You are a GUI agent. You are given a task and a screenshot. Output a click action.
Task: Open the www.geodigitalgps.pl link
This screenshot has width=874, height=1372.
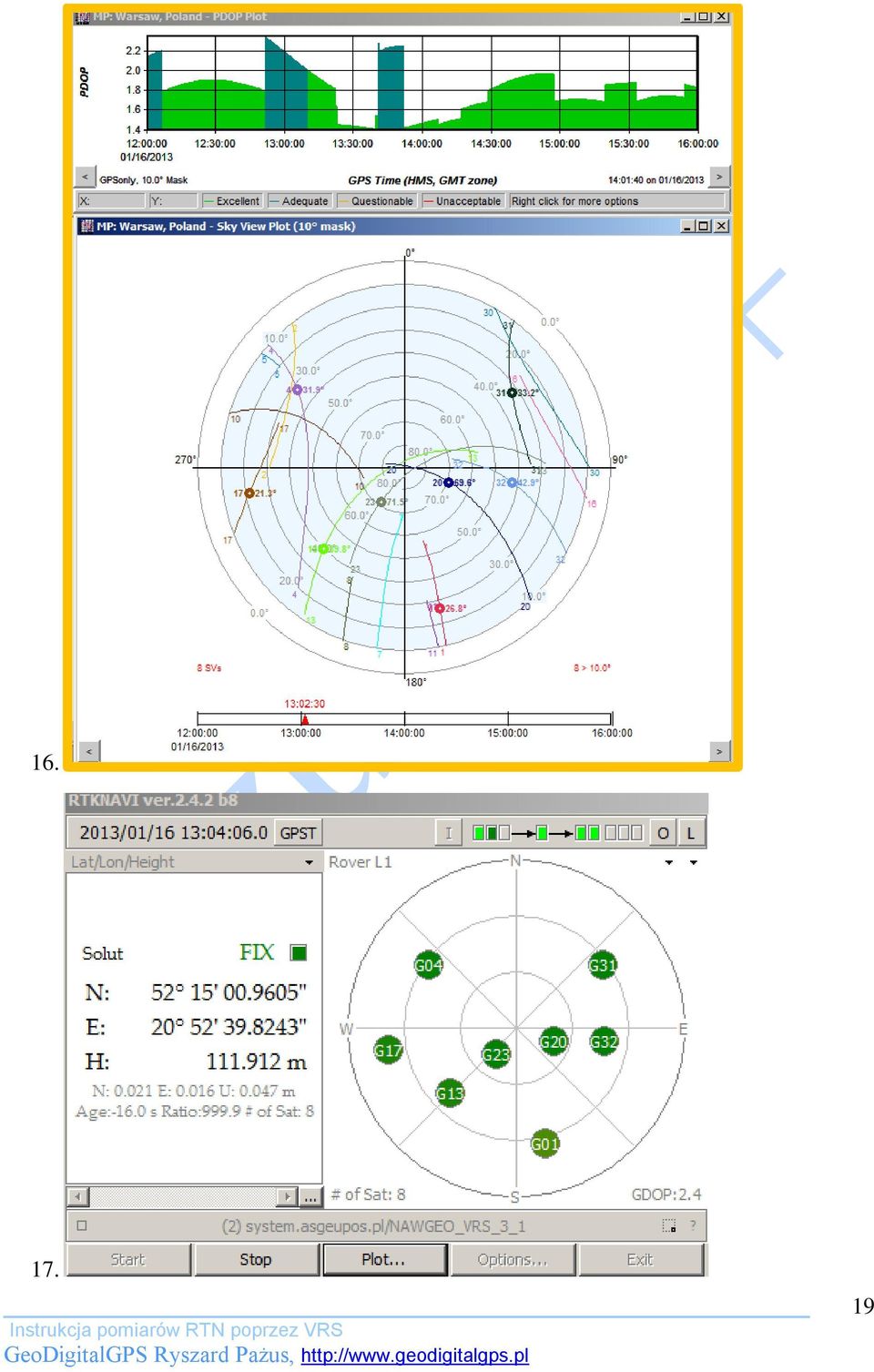[x=414, y=1356]
